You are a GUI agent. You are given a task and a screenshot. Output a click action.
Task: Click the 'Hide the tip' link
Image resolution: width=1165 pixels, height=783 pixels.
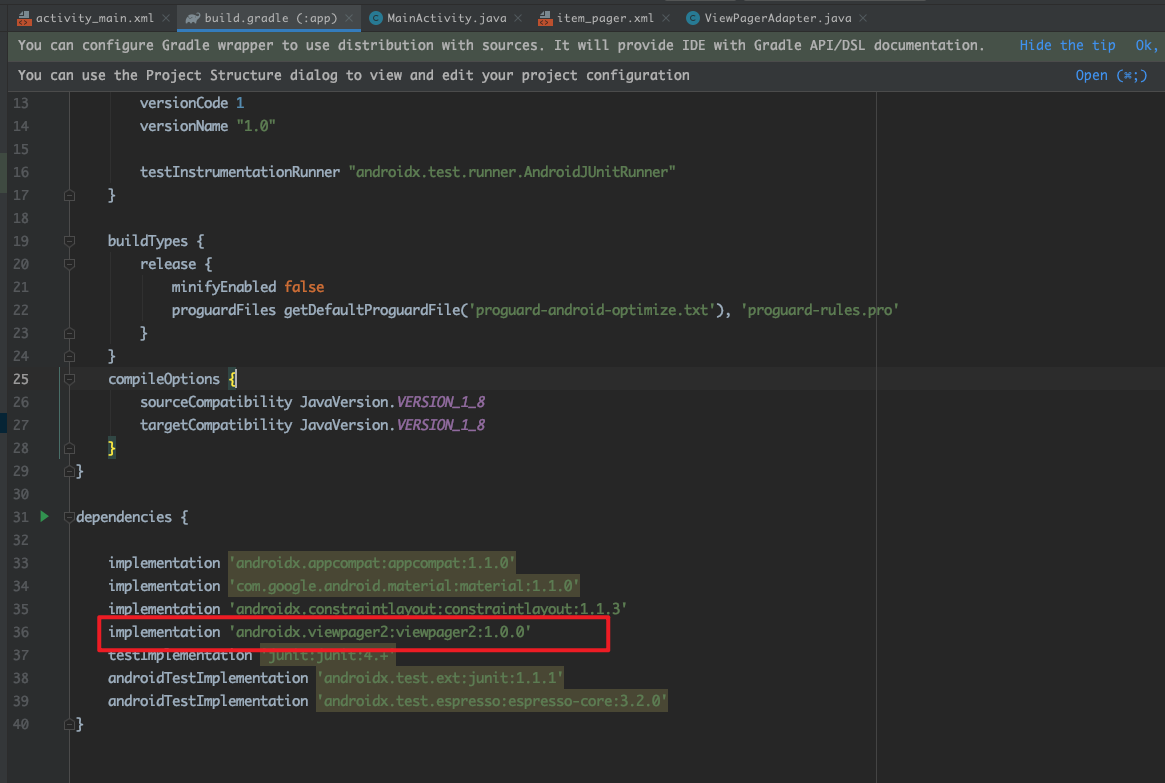click(x=1067, y=45)
